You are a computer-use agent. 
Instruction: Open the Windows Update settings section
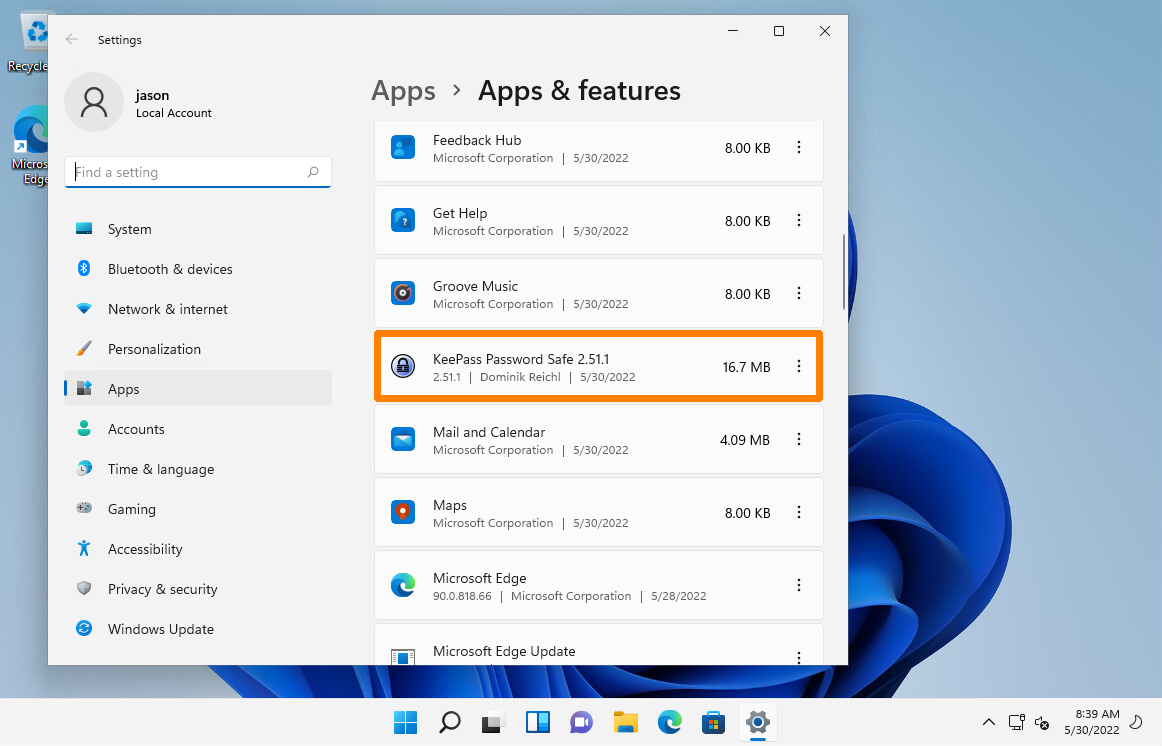pos(160,629)
